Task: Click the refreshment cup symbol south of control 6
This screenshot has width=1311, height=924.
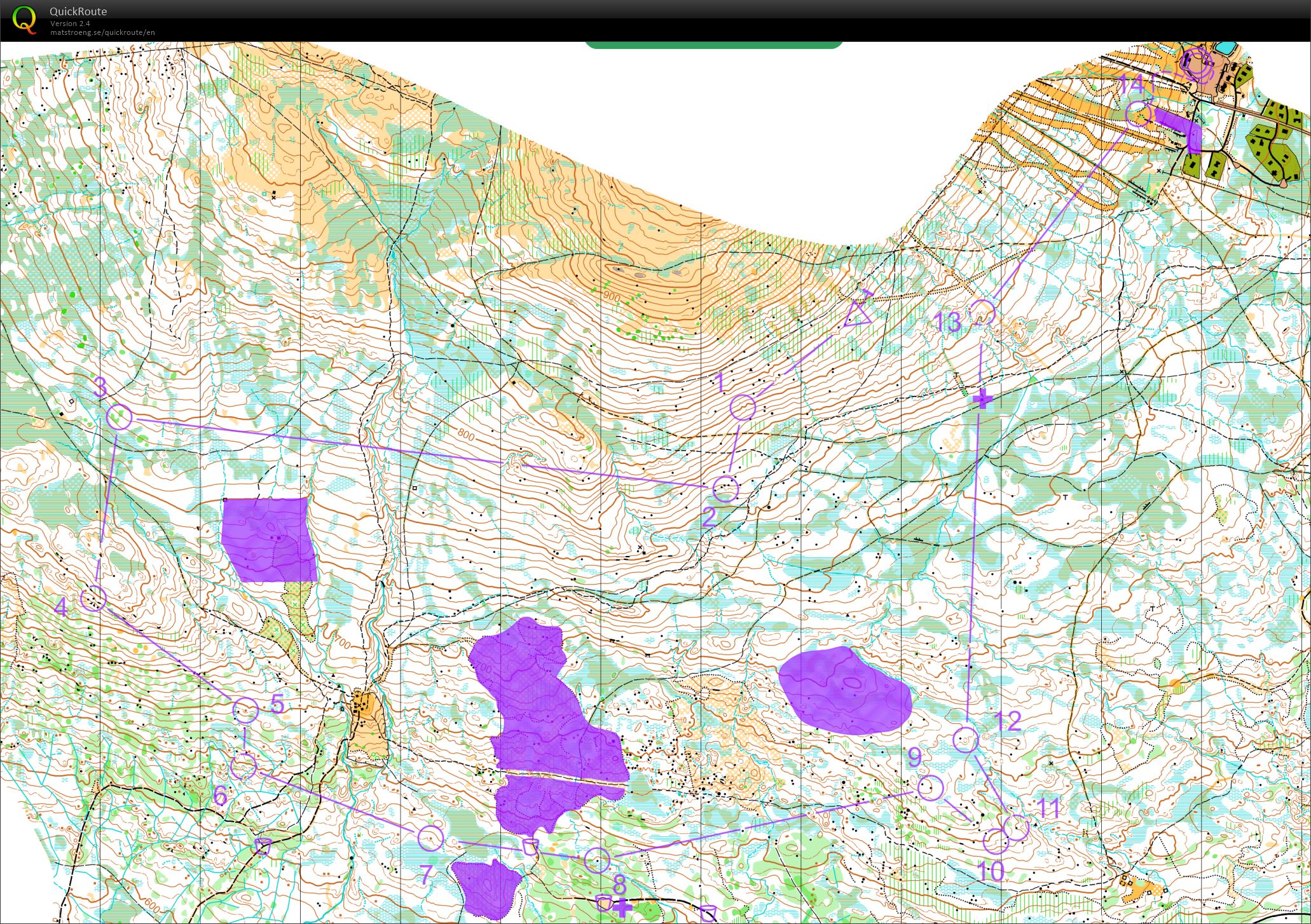Action: (263, 846)
